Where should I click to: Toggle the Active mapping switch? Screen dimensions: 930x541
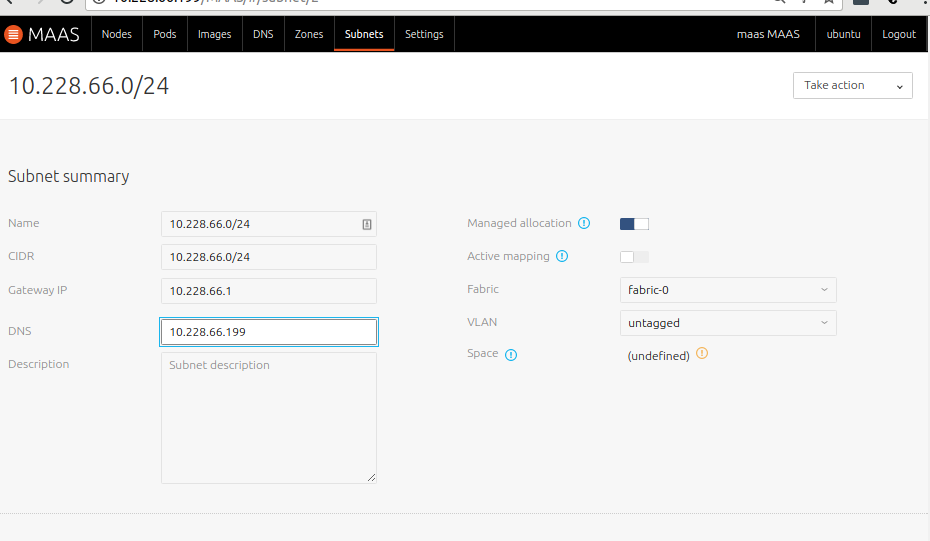pyautogui.click(x=634, y=257)
